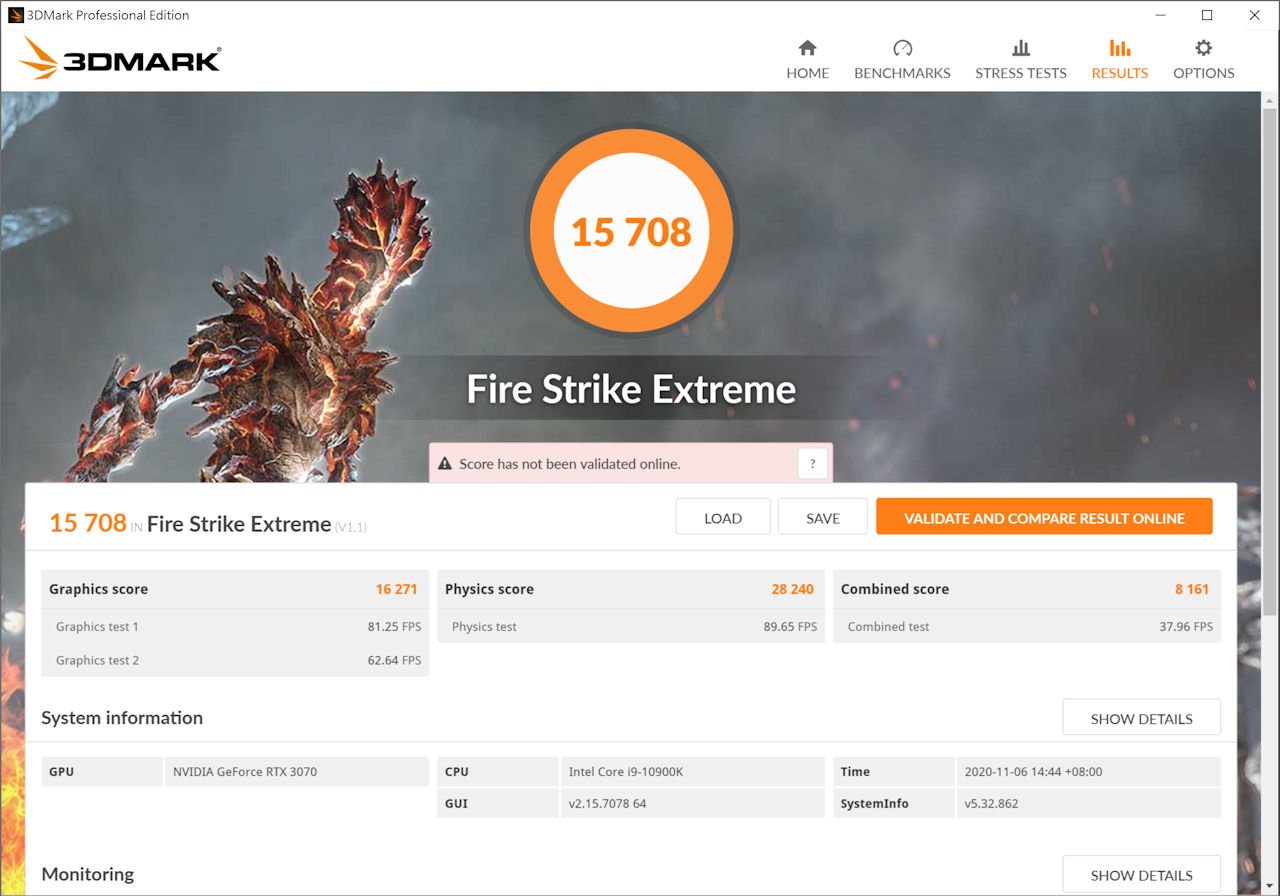Click the Combined test row

pyautogui.click(x=1027, y=626)
